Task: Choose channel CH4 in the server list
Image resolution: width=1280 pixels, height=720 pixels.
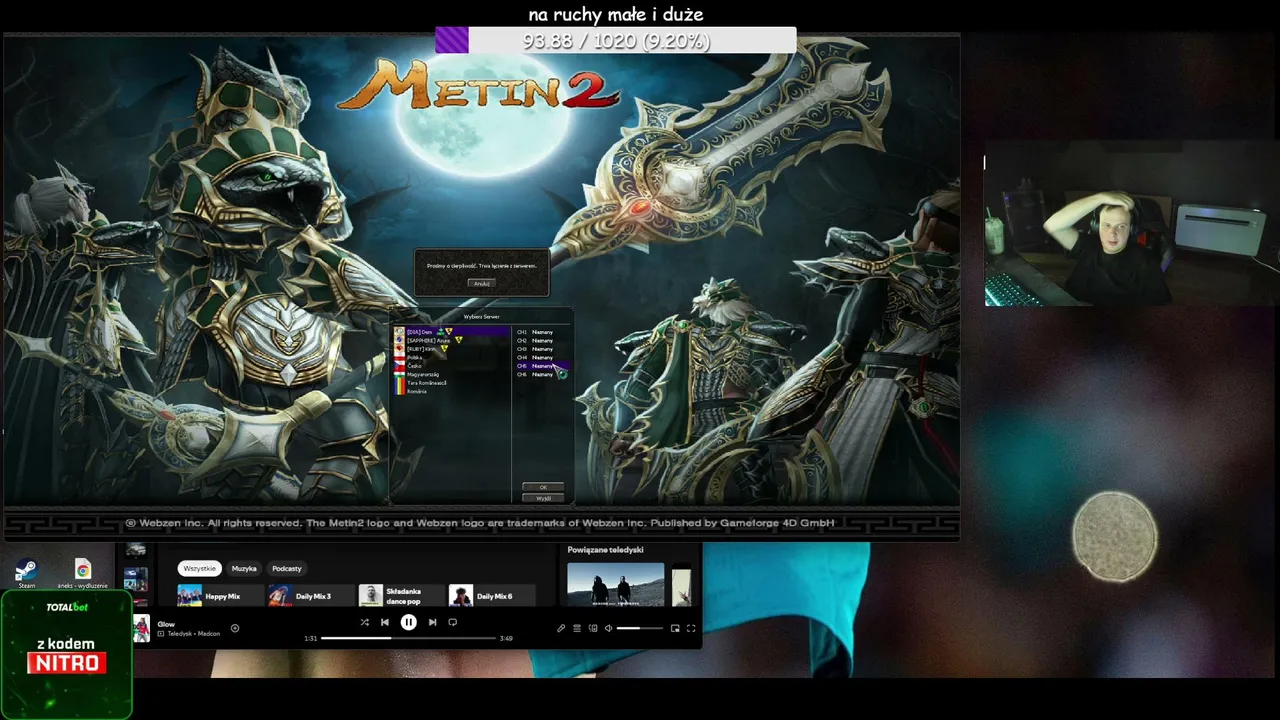Action: pyautogui.click(x=541, y=357)
